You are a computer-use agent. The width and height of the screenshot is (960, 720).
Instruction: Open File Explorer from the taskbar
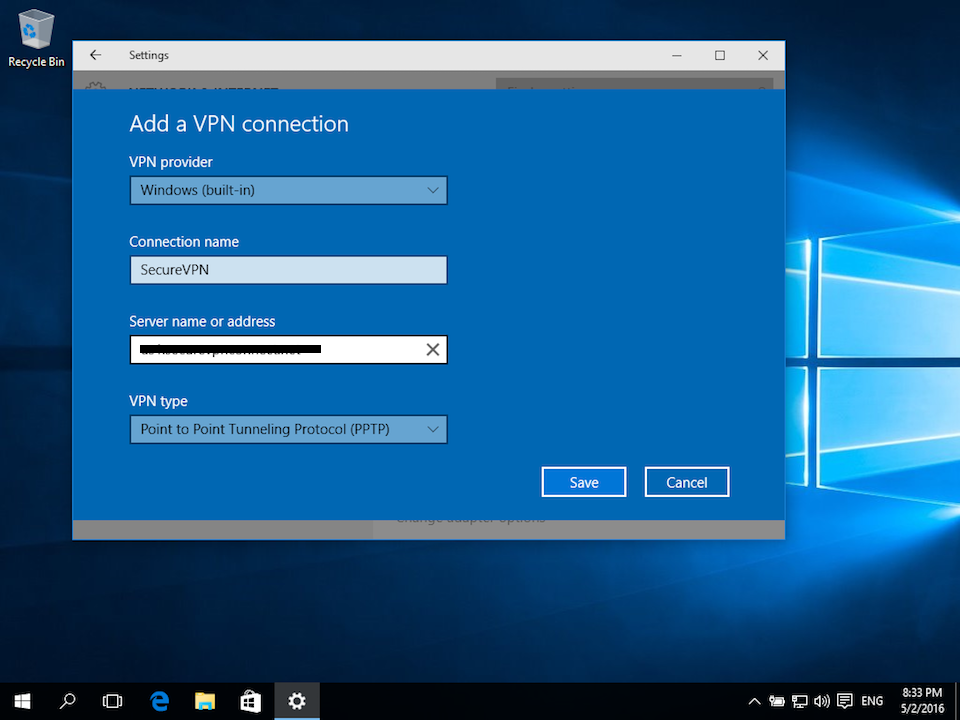click(205, 701)
